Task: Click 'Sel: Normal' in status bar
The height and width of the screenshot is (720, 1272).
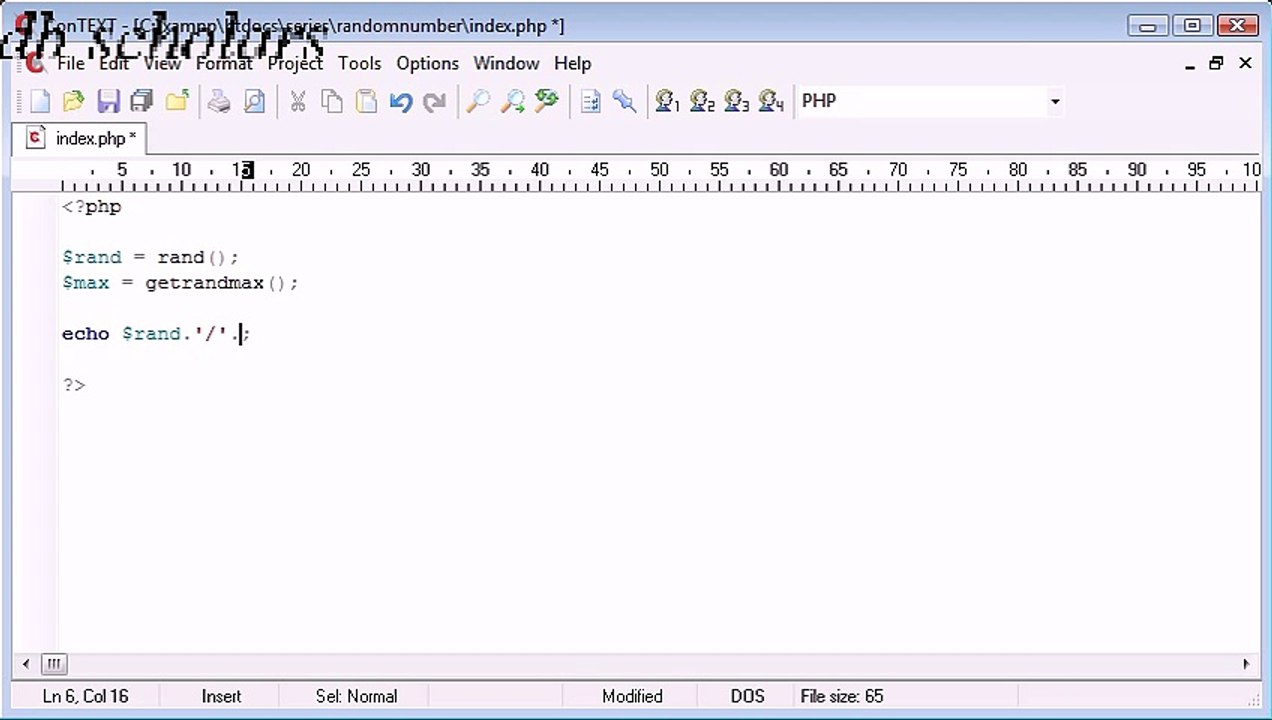Action: [x=356, y=696]
